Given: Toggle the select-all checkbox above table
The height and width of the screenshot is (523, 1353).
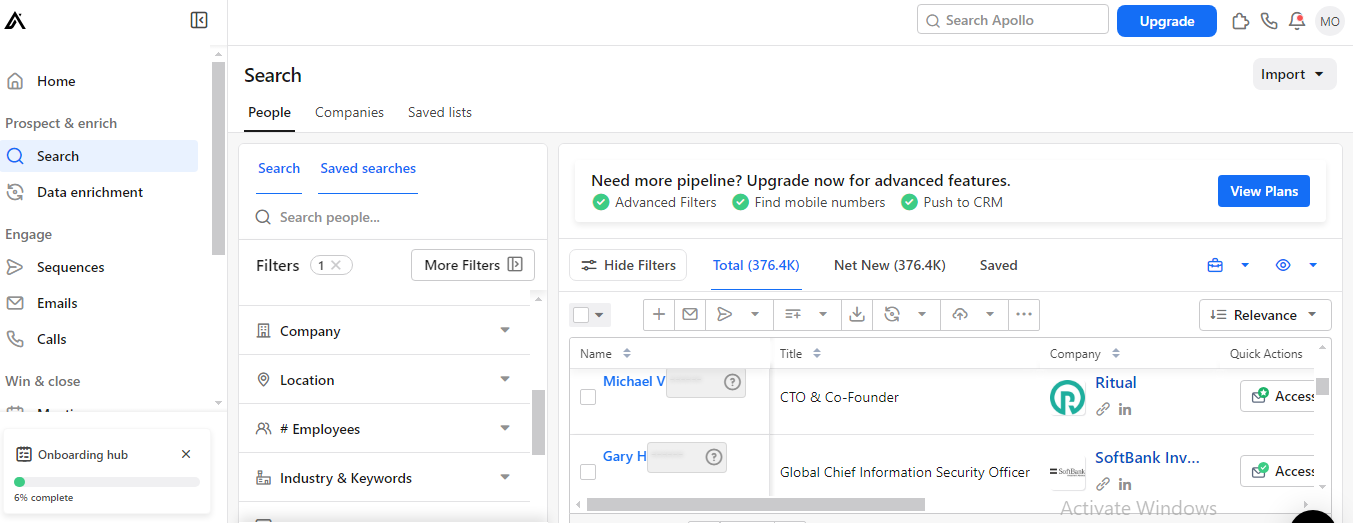Looking at the screenshot, I should (x=581, y=315).
